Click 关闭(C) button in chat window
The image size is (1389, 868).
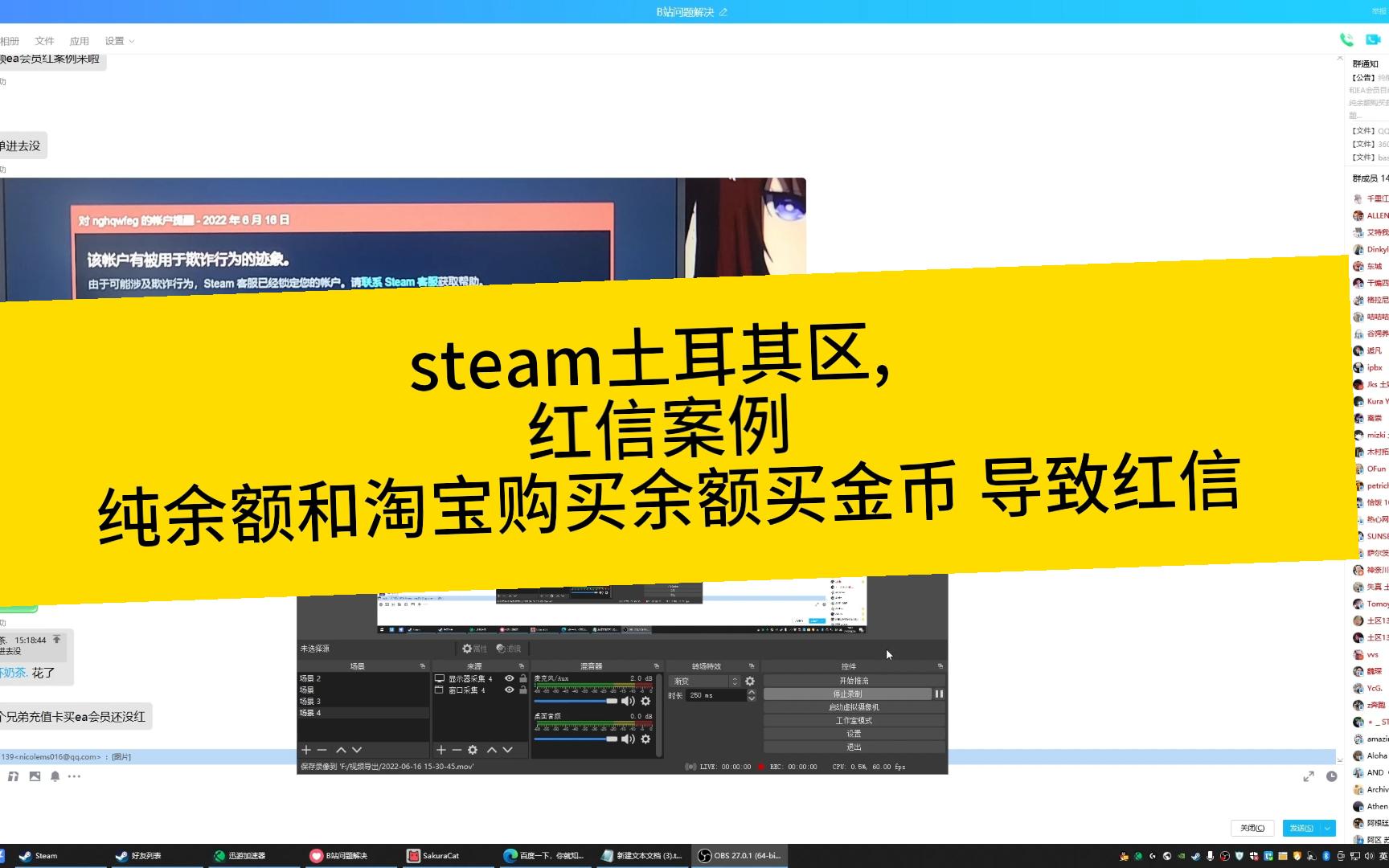pyautogui.click(x=1252, y=828)
